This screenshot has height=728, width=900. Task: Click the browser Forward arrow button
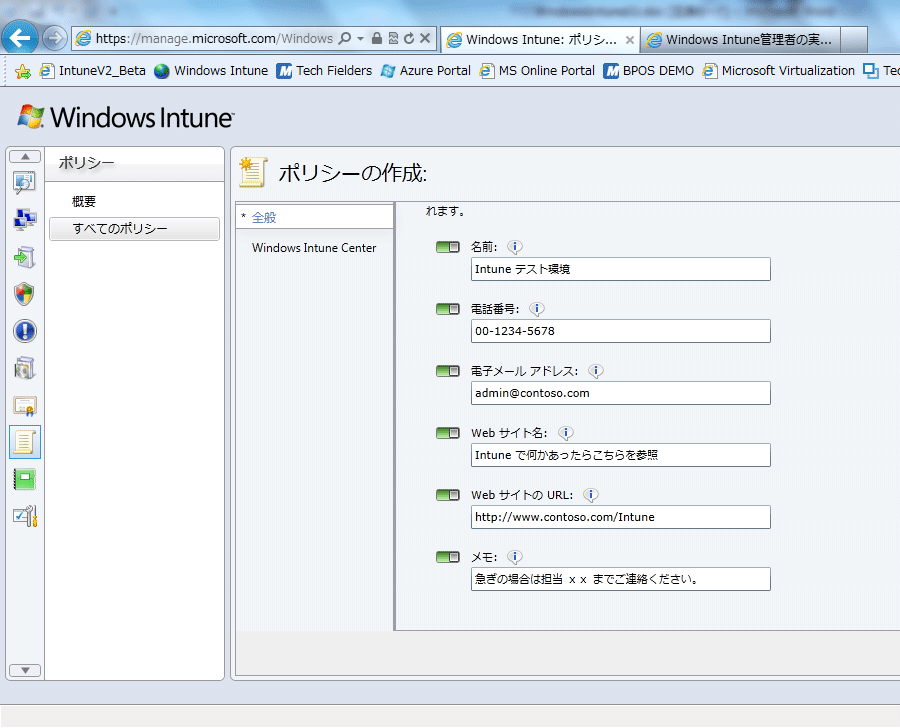tap(55, 38)
